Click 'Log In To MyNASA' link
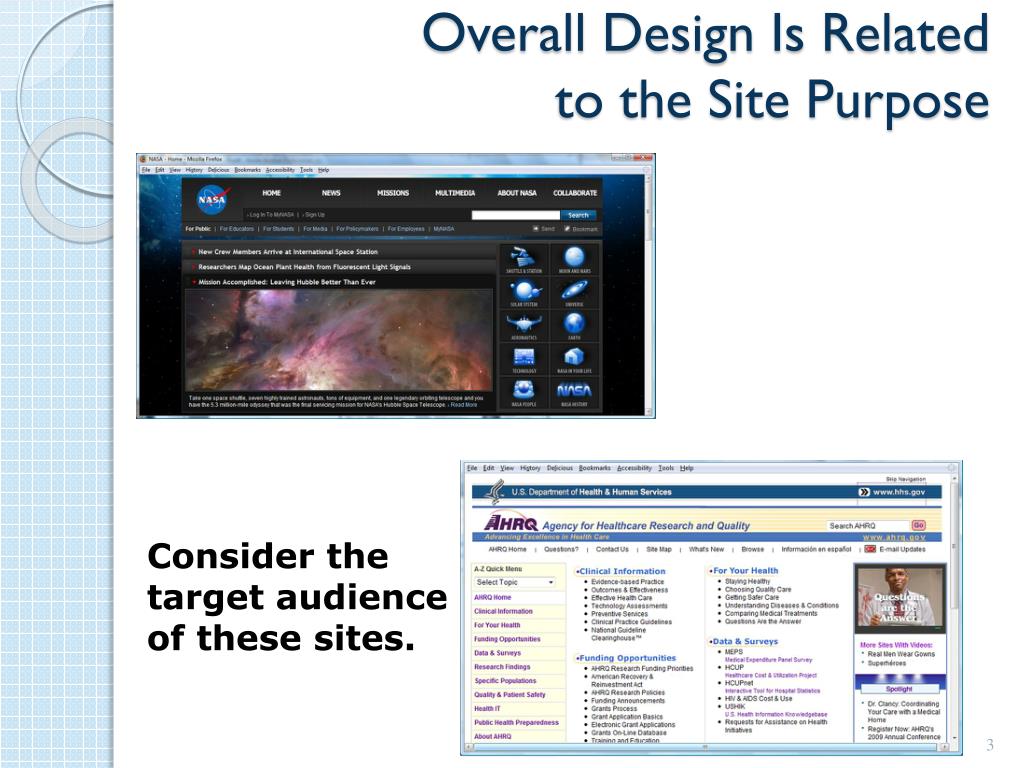 click(x=273, y=215)
